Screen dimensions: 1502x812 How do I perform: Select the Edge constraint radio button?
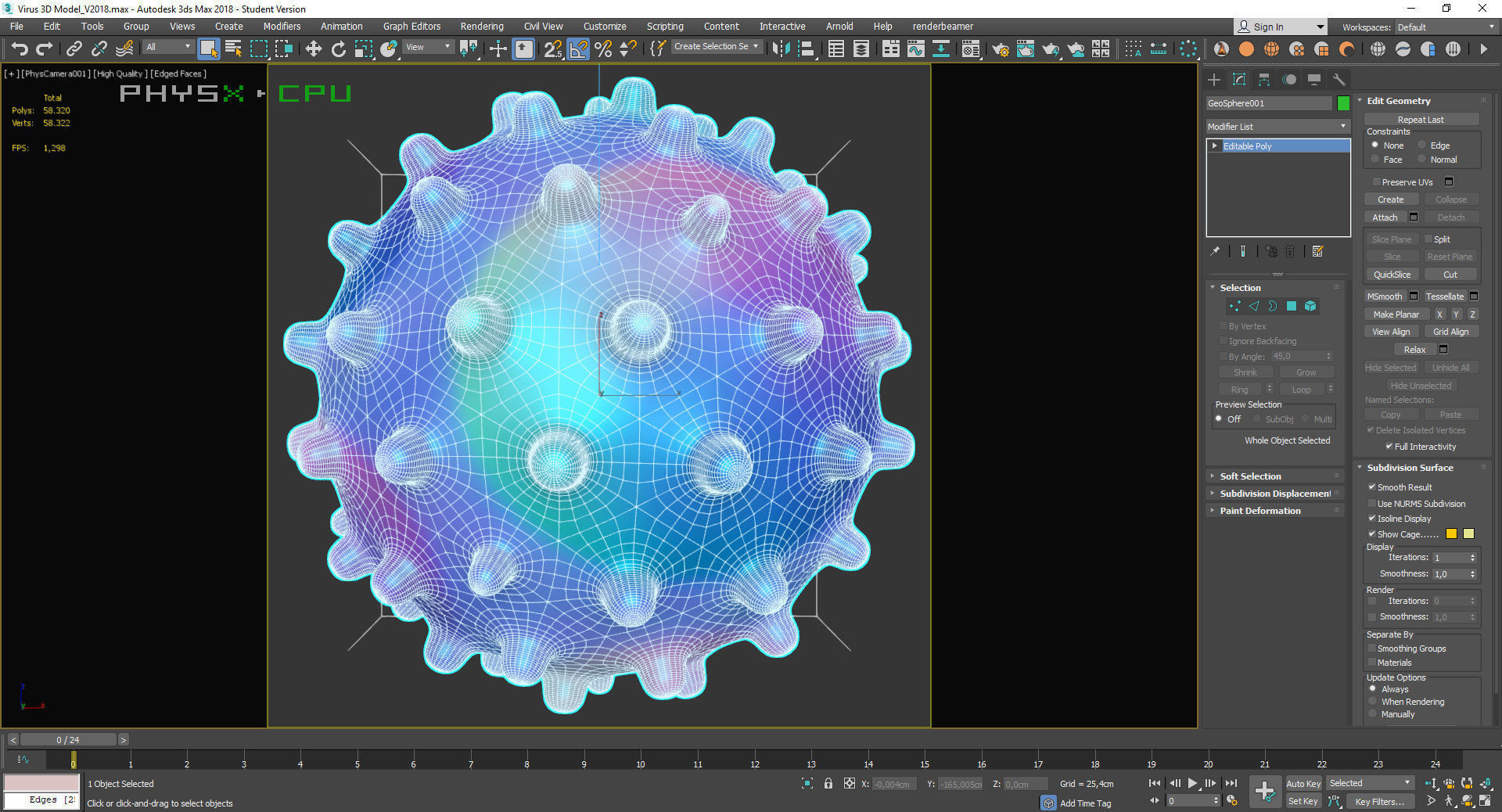[1422, 146]
